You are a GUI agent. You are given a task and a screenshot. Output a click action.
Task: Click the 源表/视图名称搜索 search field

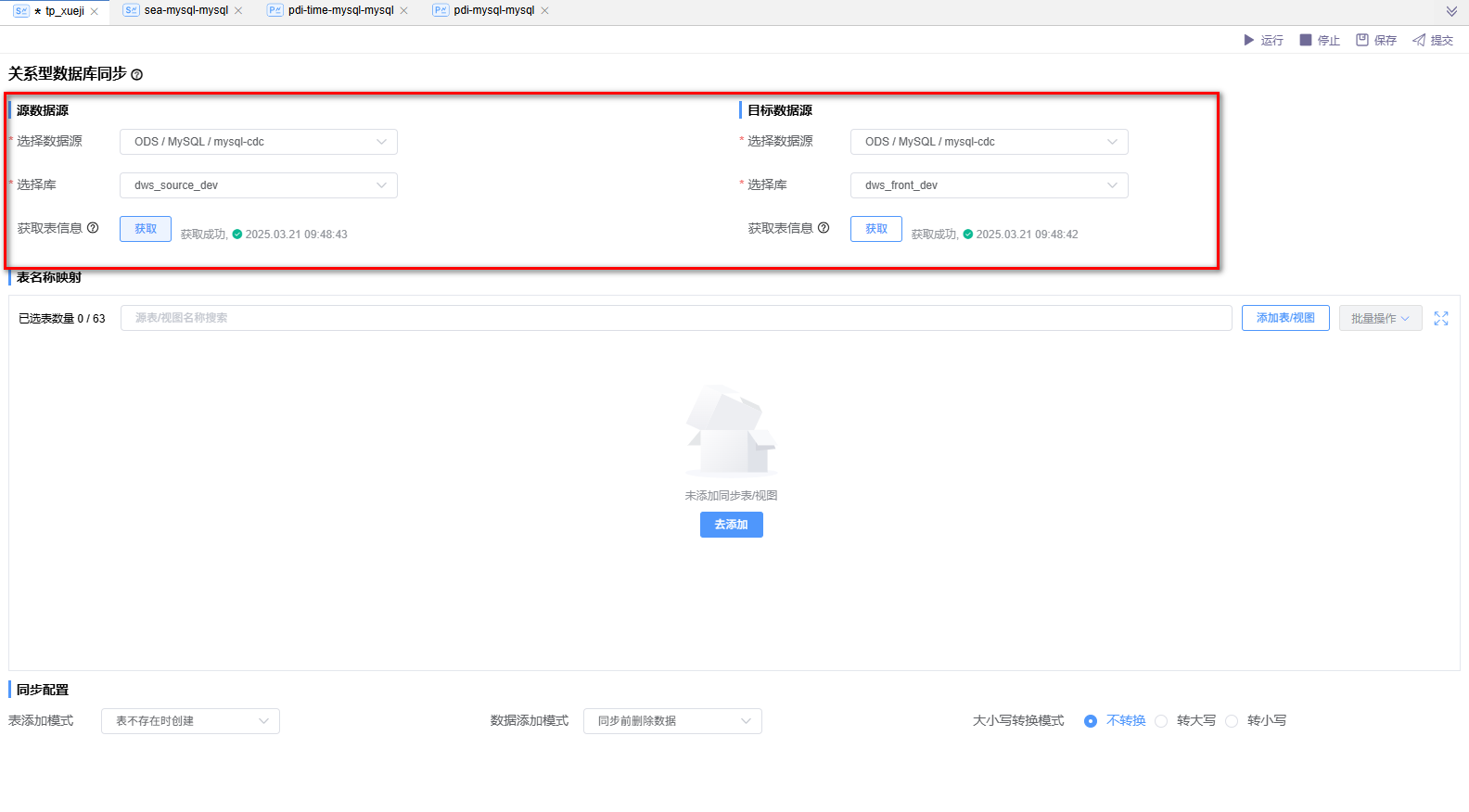tap(675, 318)
